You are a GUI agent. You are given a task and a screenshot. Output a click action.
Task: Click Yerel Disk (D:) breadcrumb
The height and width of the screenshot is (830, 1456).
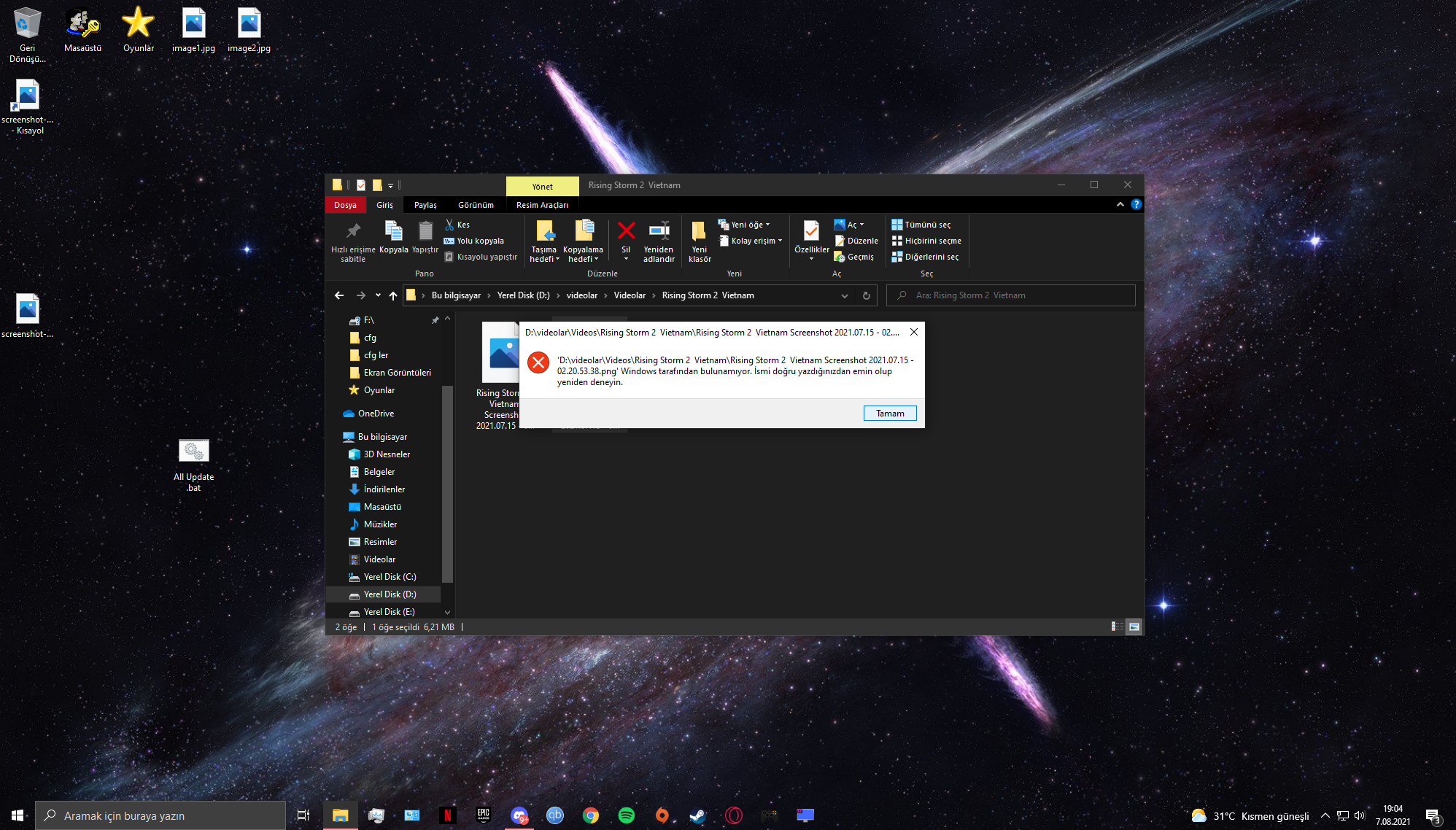tap(523, 295)
